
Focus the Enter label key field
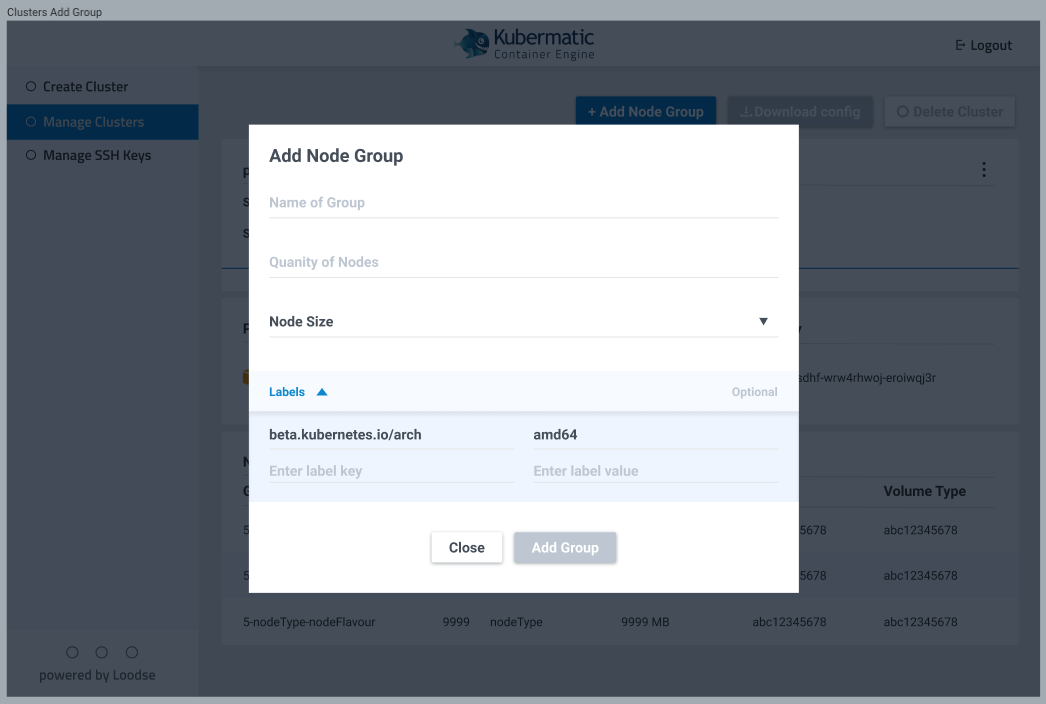pyautogui.click(x=391, y=471)
